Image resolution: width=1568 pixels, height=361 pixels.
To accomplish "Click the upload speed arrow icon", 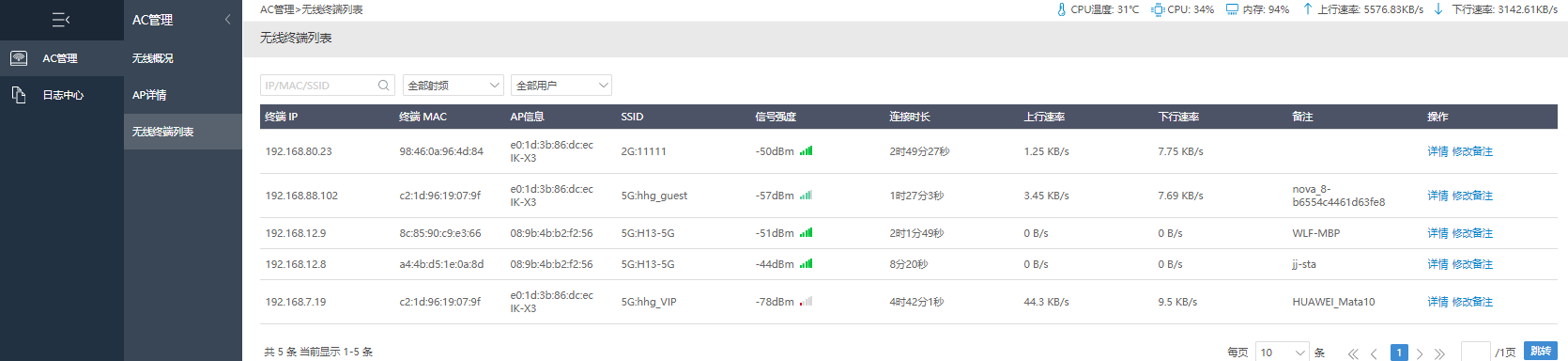I will pyautogui.click(x=1307, y=9).
